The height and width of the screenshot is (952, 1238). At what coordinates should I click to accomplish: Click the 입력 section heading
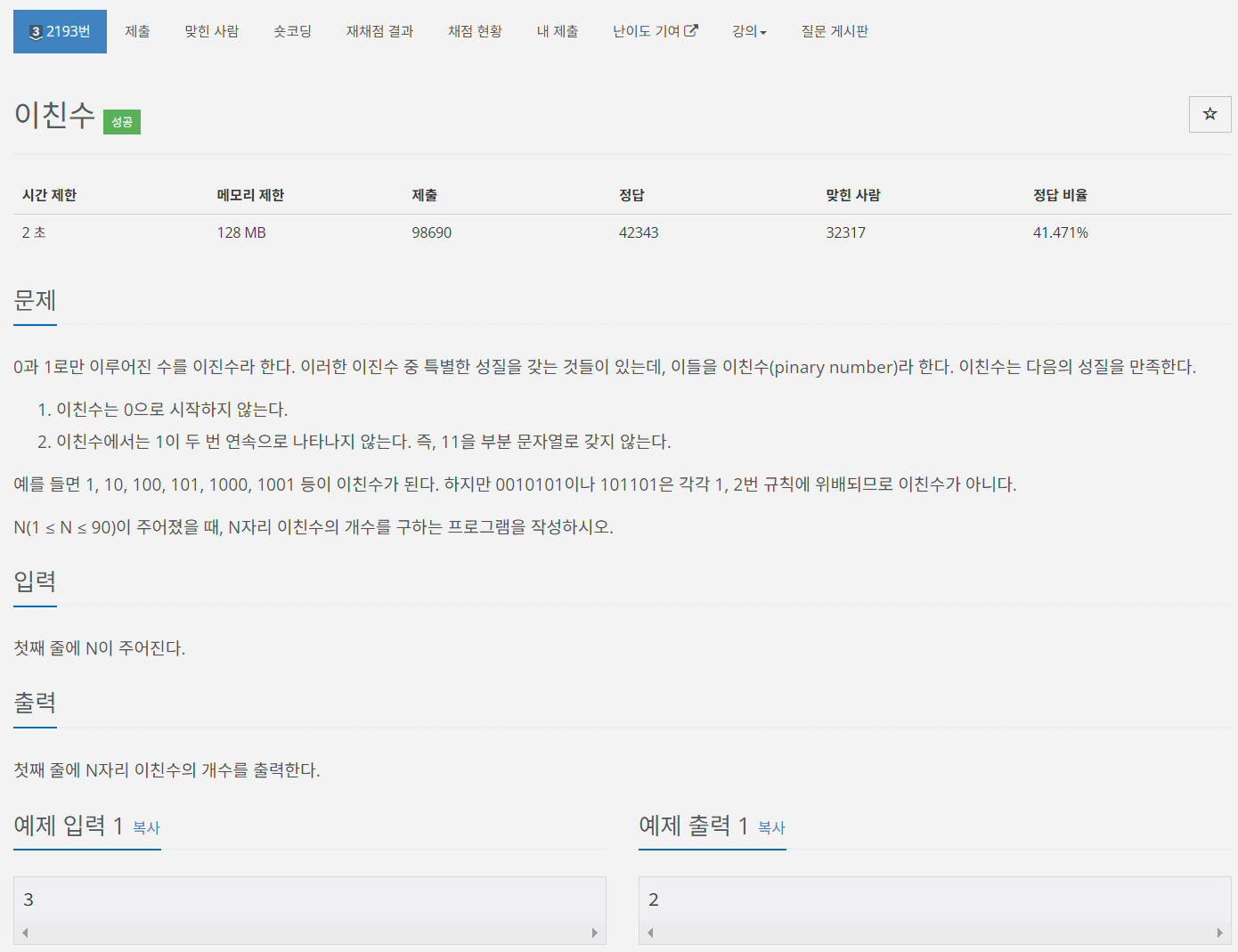click(35, 582)
